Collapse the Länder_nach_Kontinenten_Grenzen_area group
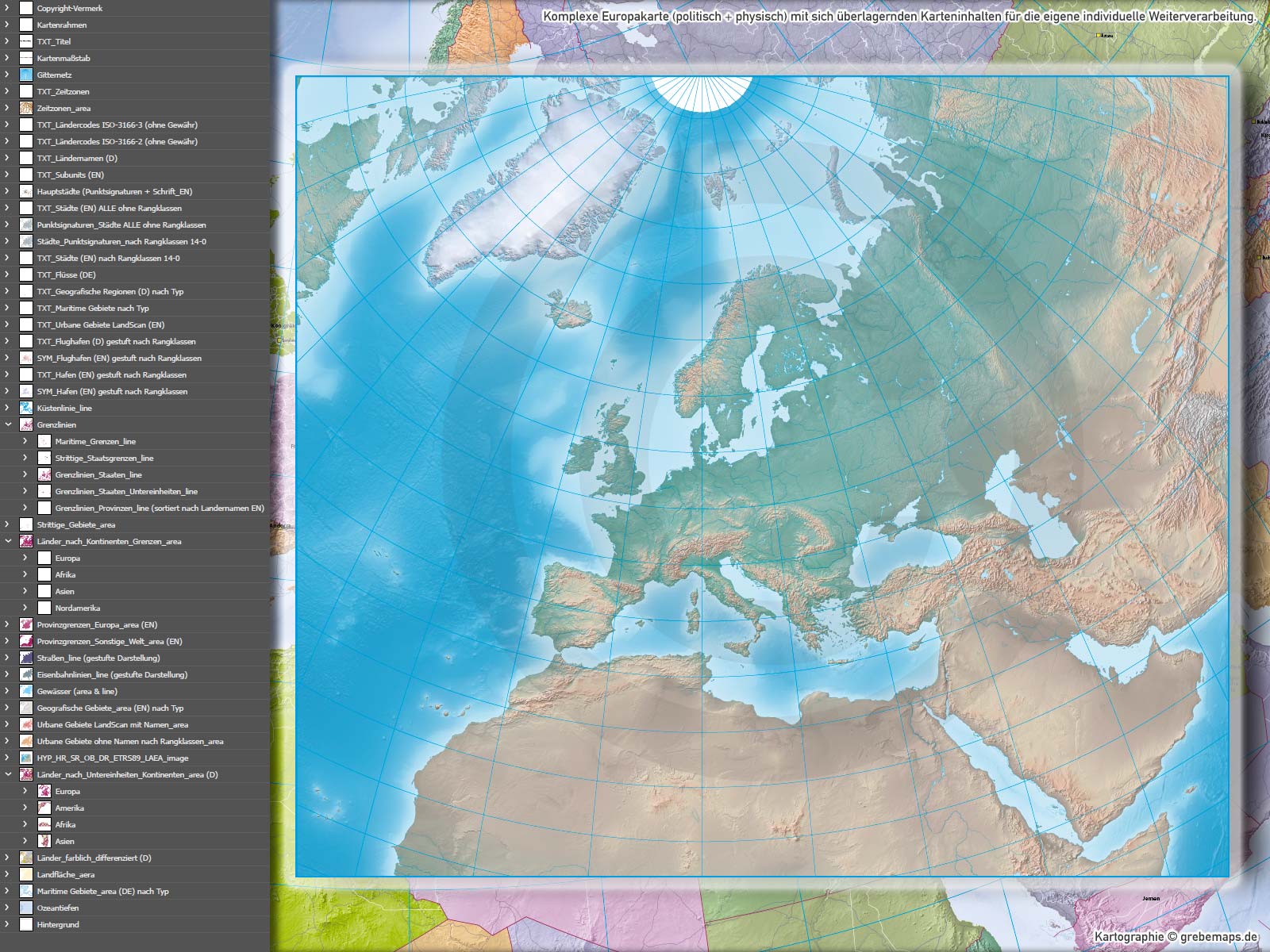The height and width of the screenshot is (952, 1270). pyautogui.click(x=8, y=541)
